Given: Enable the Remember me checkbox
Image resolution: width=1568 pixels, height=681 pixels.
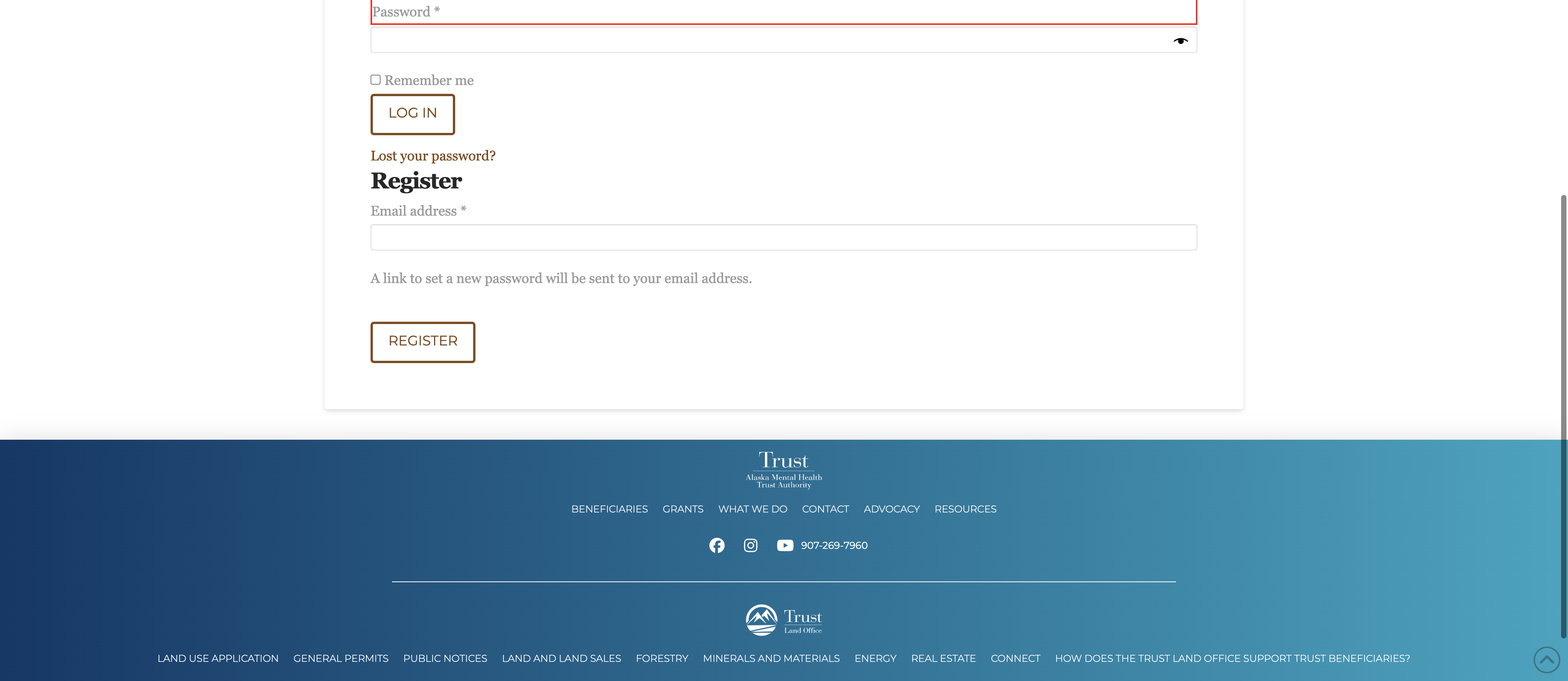Looking at the screenshot, I should (x=376, y=80).
